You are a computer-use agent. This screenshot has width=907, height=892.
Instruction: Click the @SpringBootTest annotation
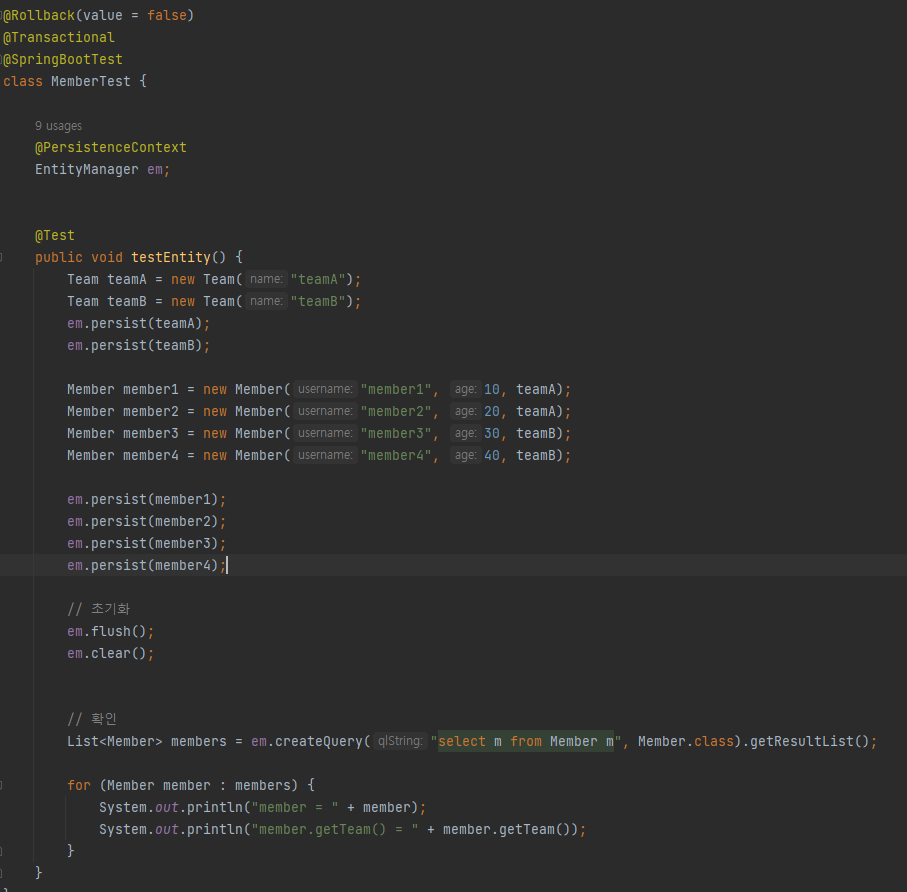[63, 60]
